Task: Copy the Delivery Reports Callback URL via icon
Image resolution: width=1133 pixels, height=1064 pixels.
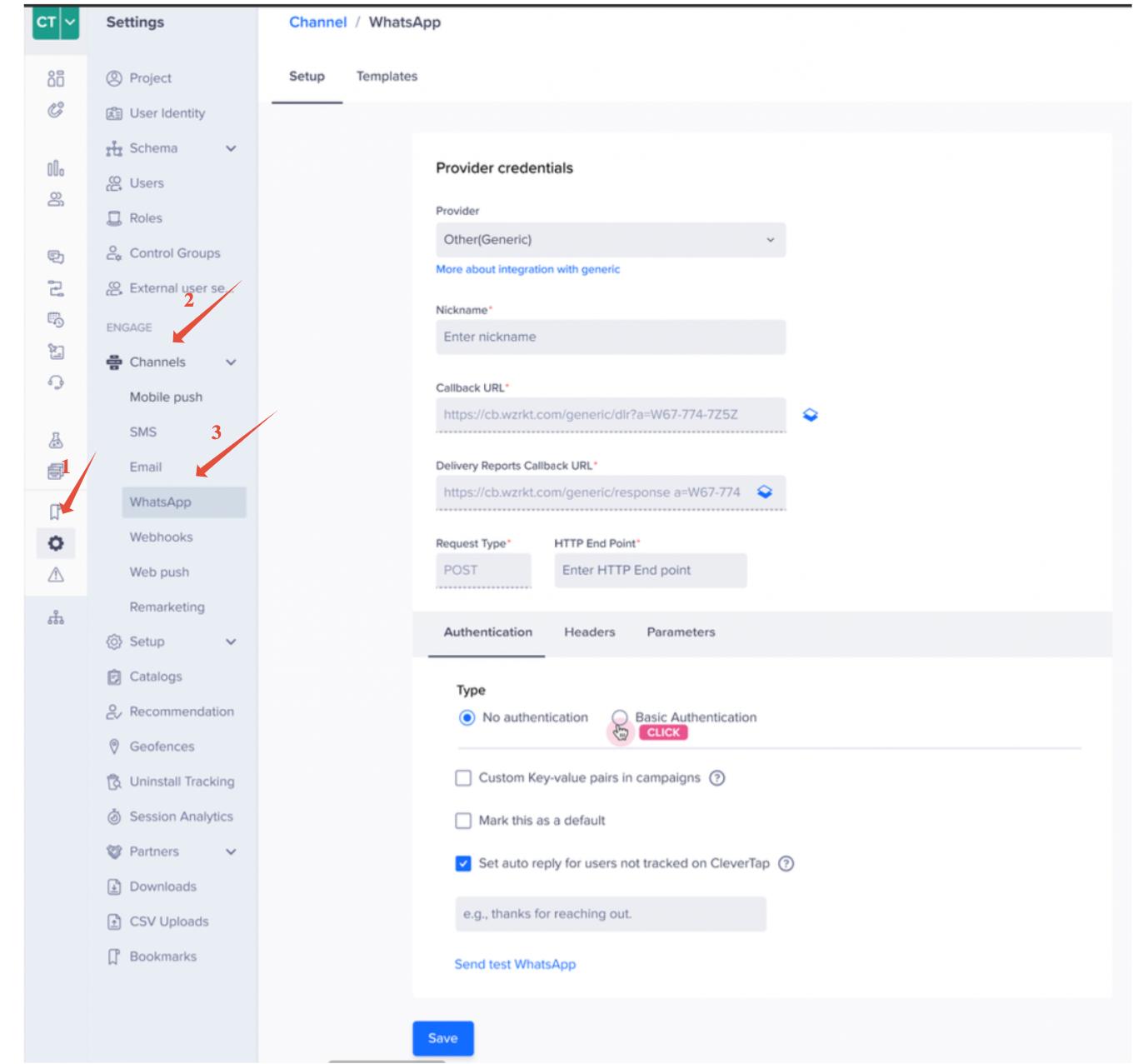Action: coord(765,492)
